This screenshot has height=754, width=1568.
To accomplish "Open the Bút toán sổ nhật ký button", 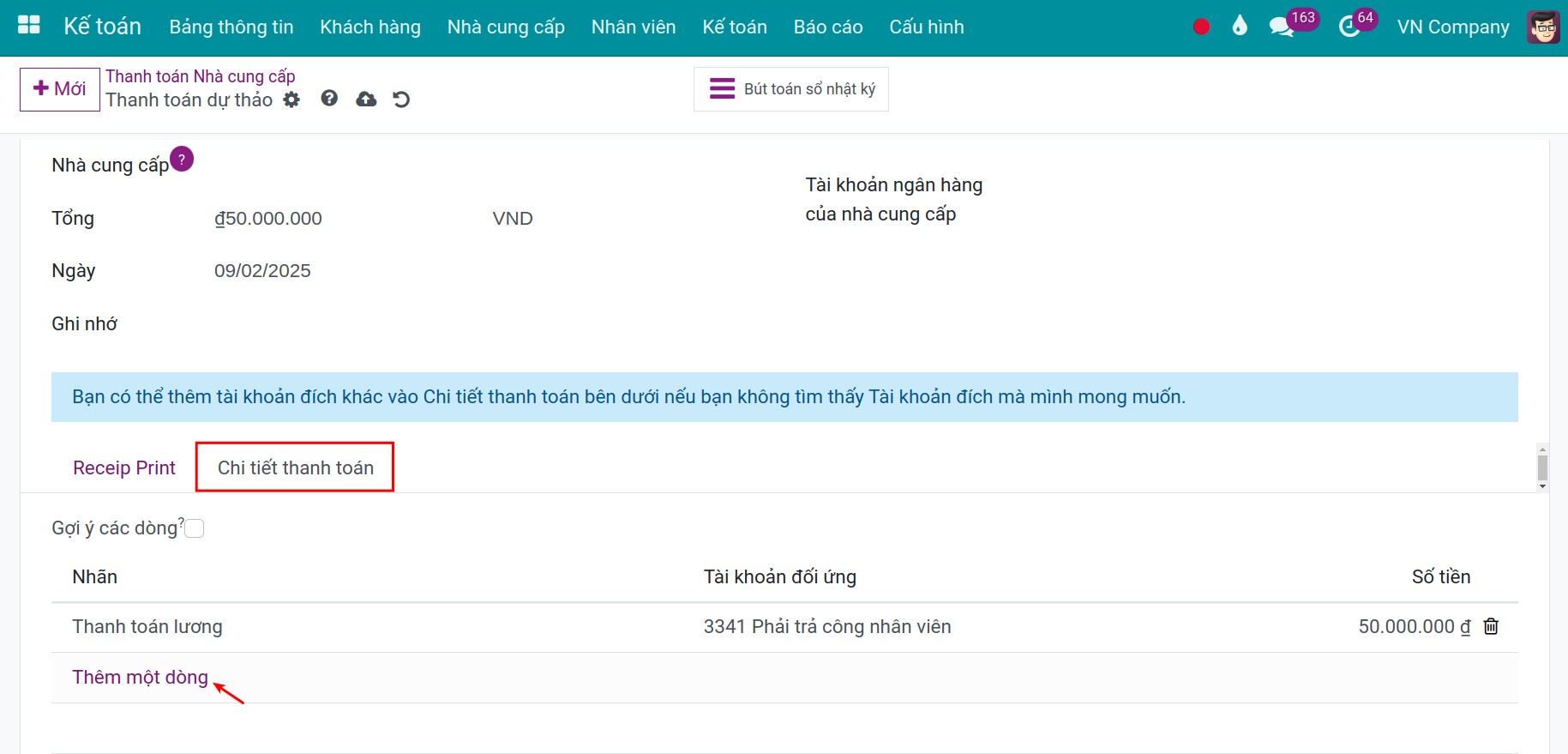I will click(791, 89).
